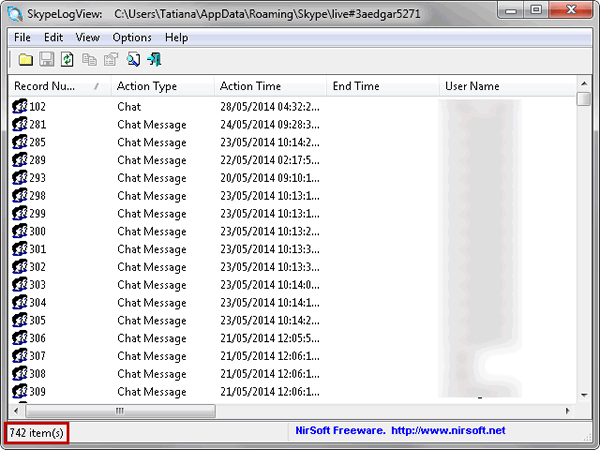Click the 20/05/2014 09:10 action time cell
600x450 pixels.
(270, 178)
